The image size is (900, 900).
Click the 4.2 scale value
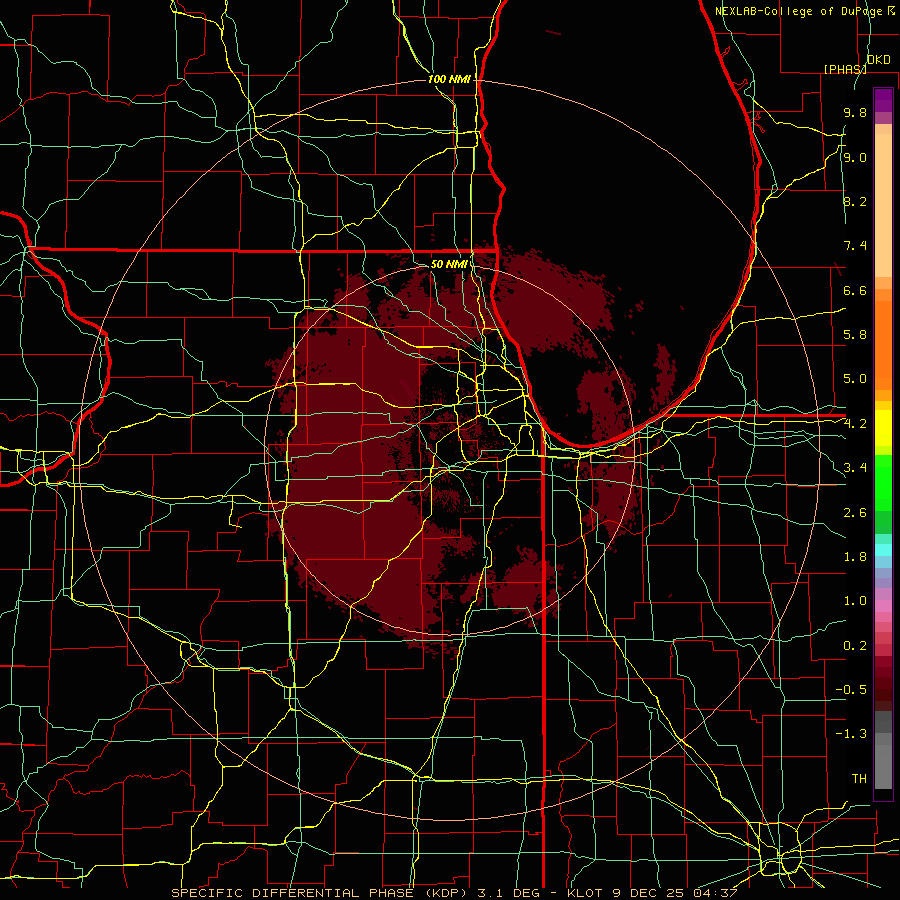[855, 424]
